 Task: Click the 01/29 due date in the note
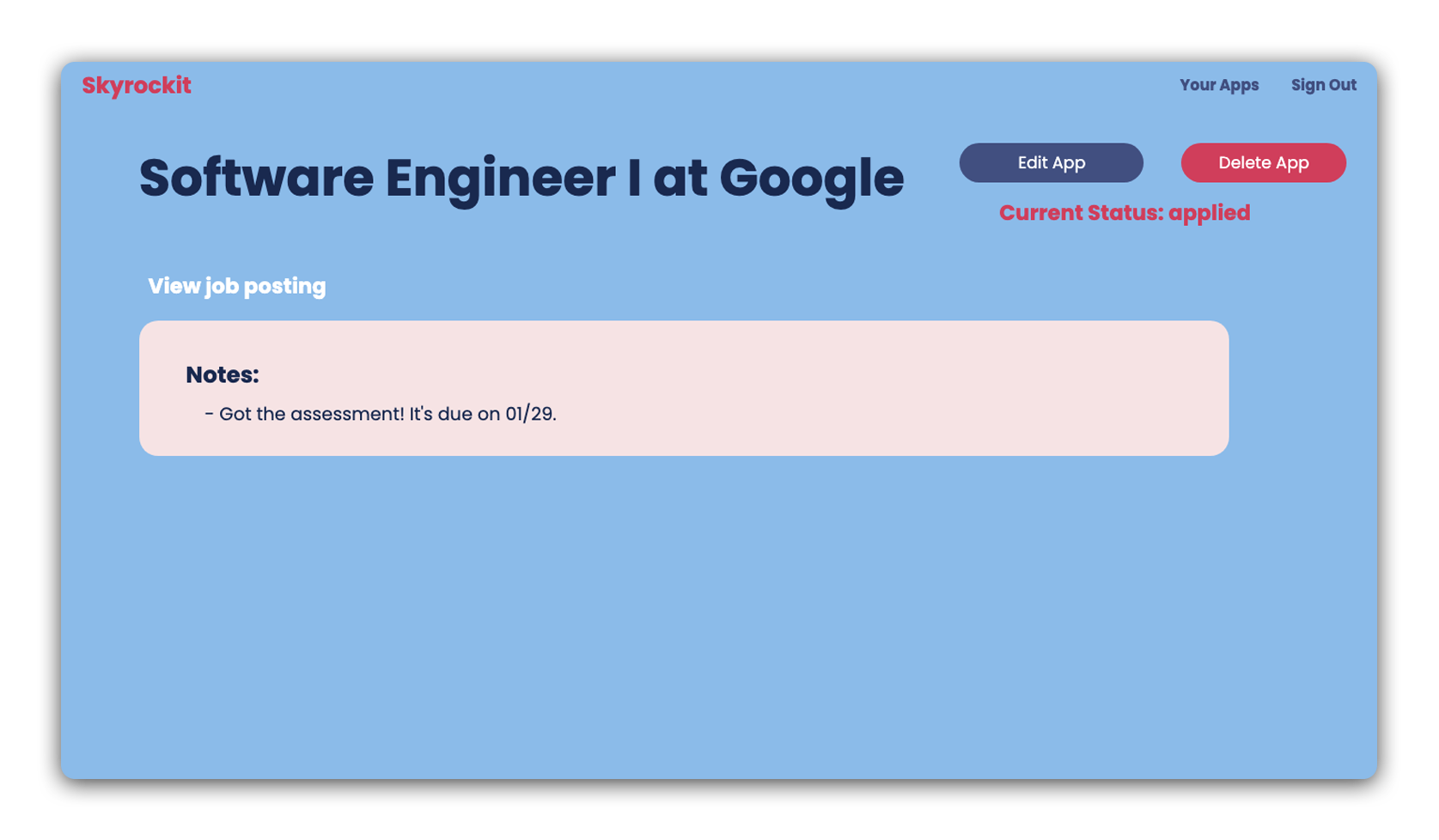click(x=529, y=414)
